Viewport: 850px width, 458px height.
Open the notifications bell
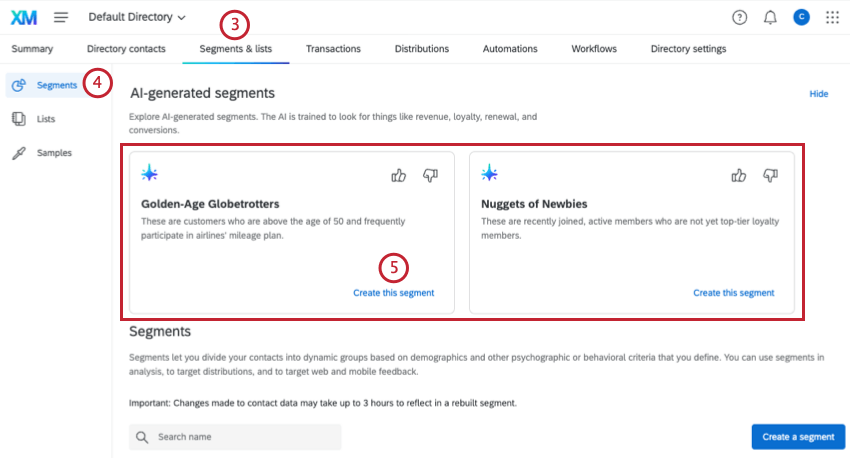point(770,17)
